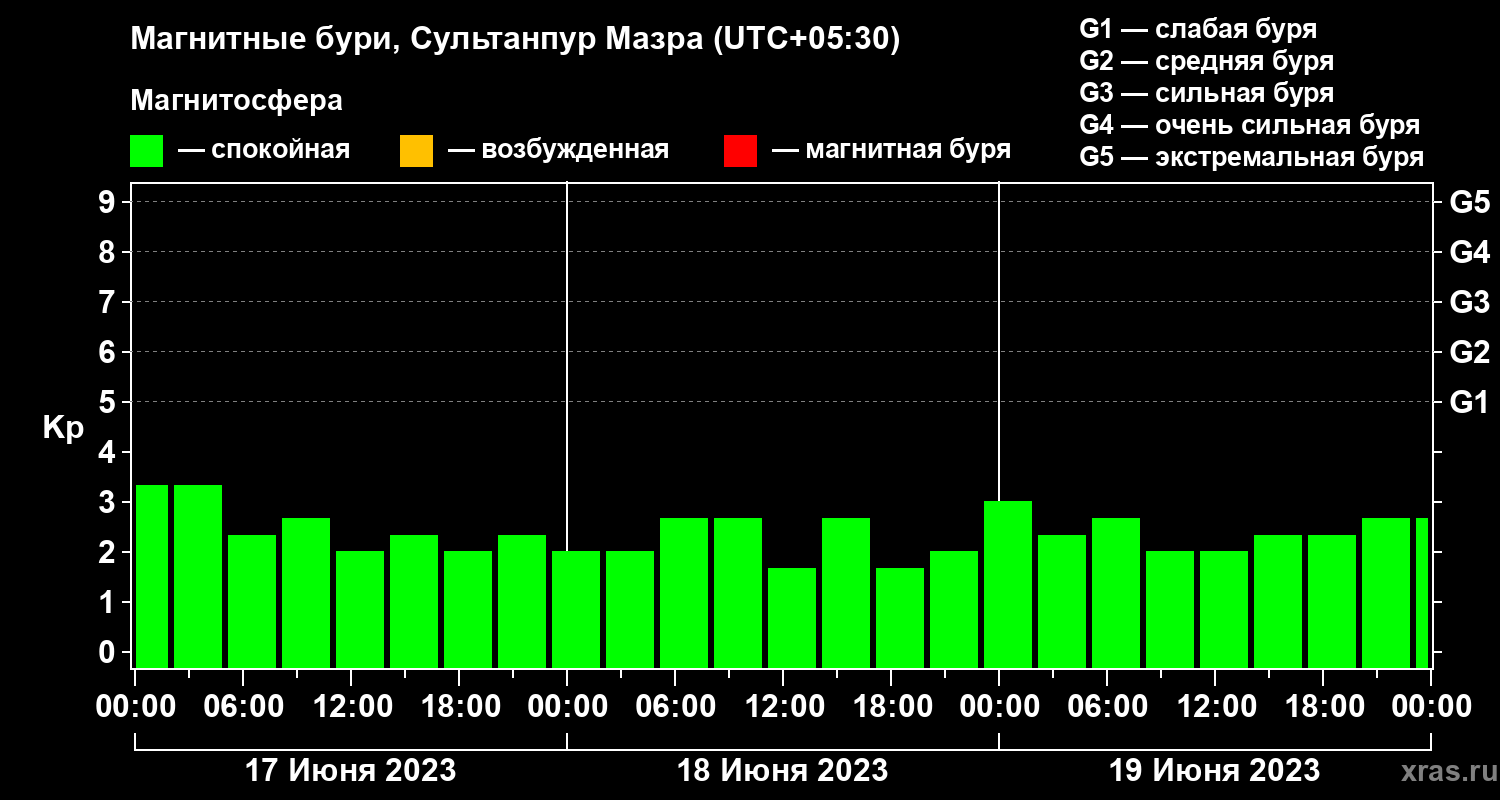Select the 'G1 — слабая буря' description
The width and height of the screenshot is (1500, 800).
1198,29
